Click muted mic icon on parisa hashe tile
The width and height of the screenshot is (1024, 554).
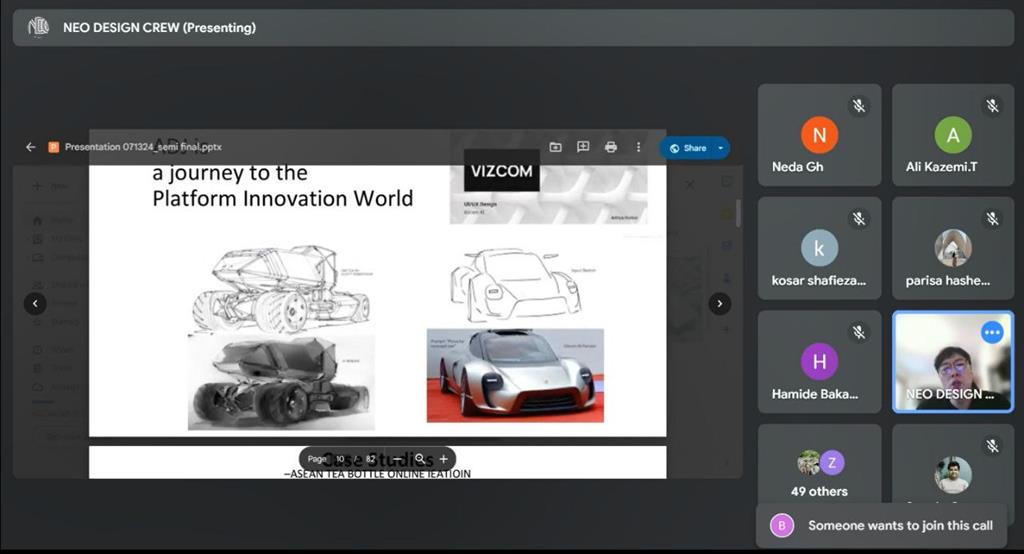click(993, 219)
